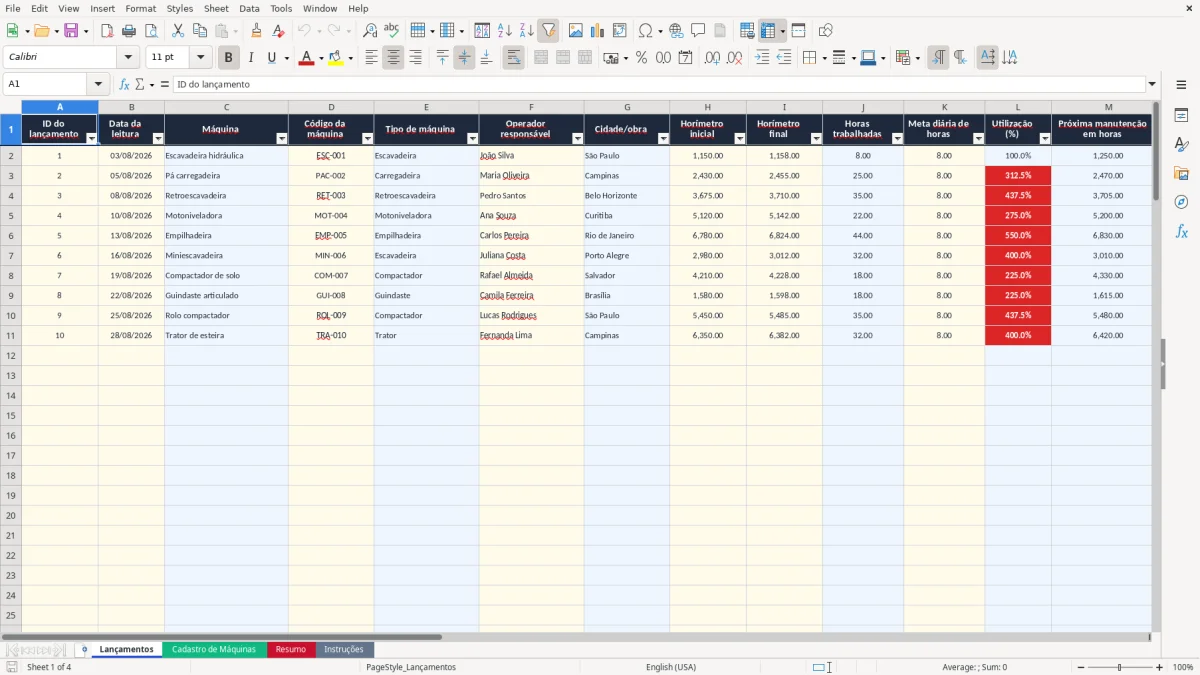
Task: Open sidebar Gallery panel icon
Action: click(1181, 173)
